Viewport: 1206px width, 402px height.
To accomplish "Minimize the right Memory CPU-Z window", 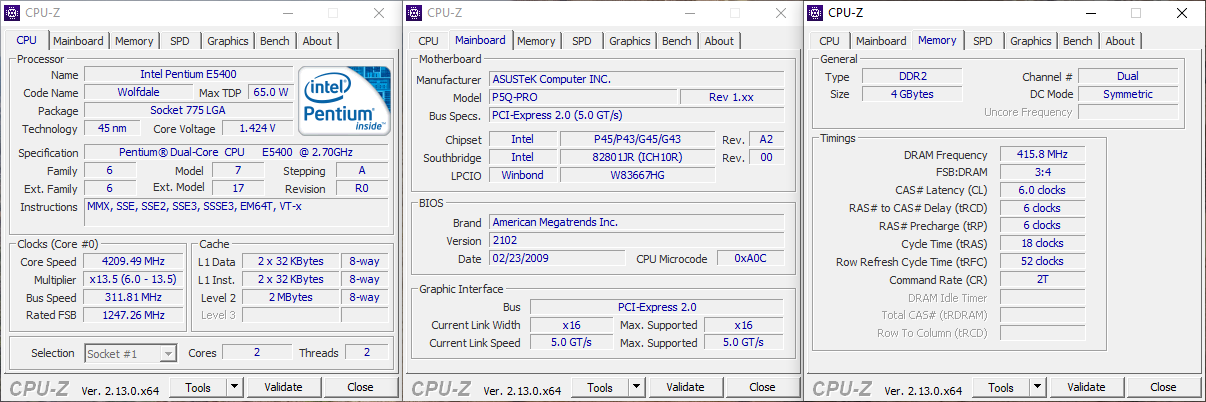I will 1091,13.
